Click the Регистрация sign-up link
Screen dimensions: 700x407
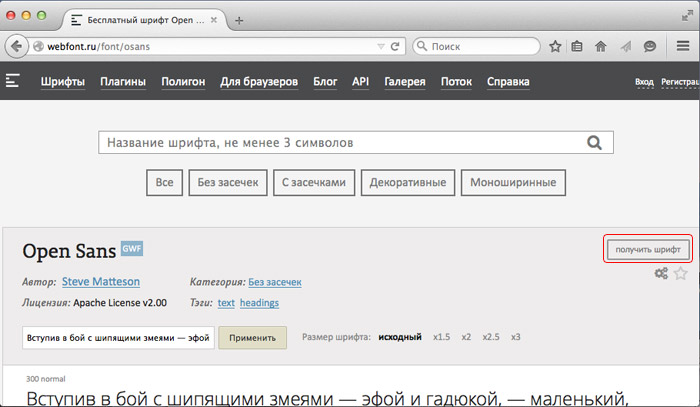click(680, 82)
